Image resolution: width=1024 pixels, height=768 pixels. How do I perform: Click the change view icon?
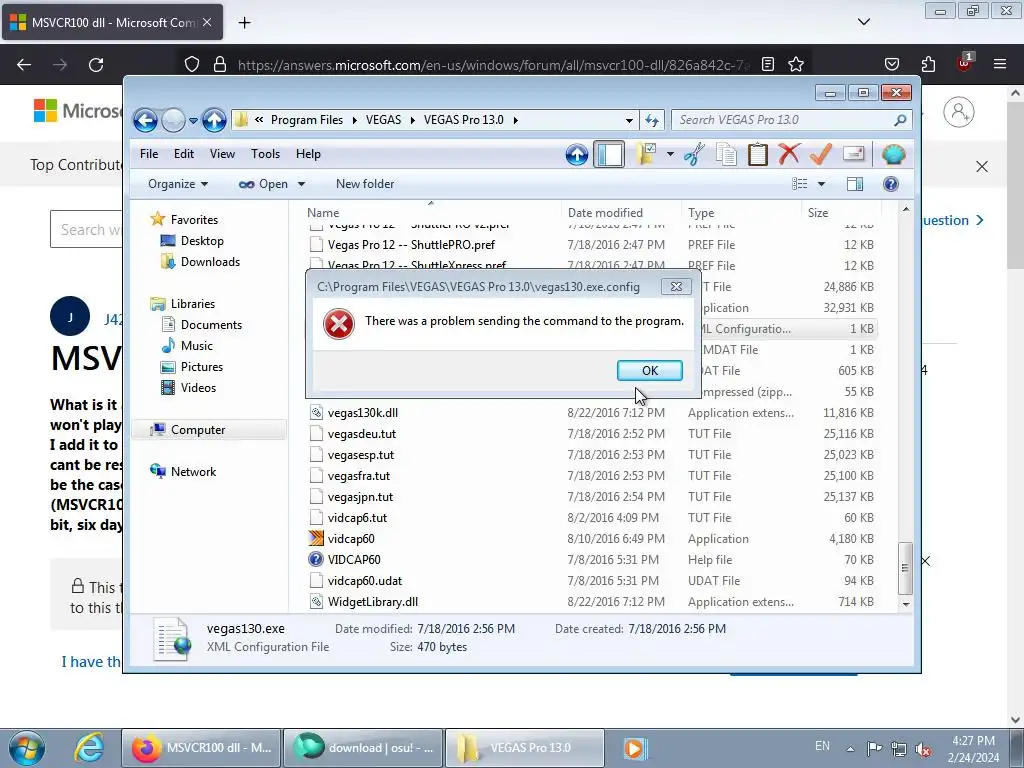[x=799, y=184]
